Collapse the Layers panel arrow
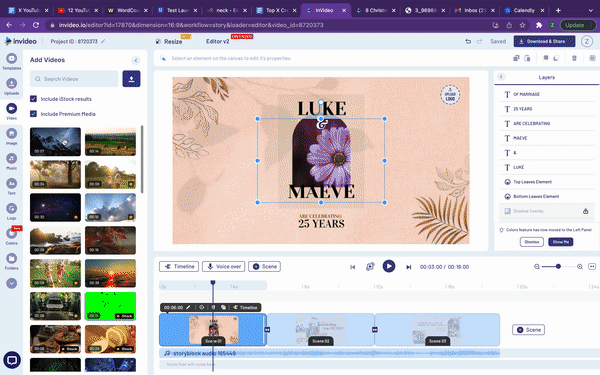600x375 pixels. (501, 77)
